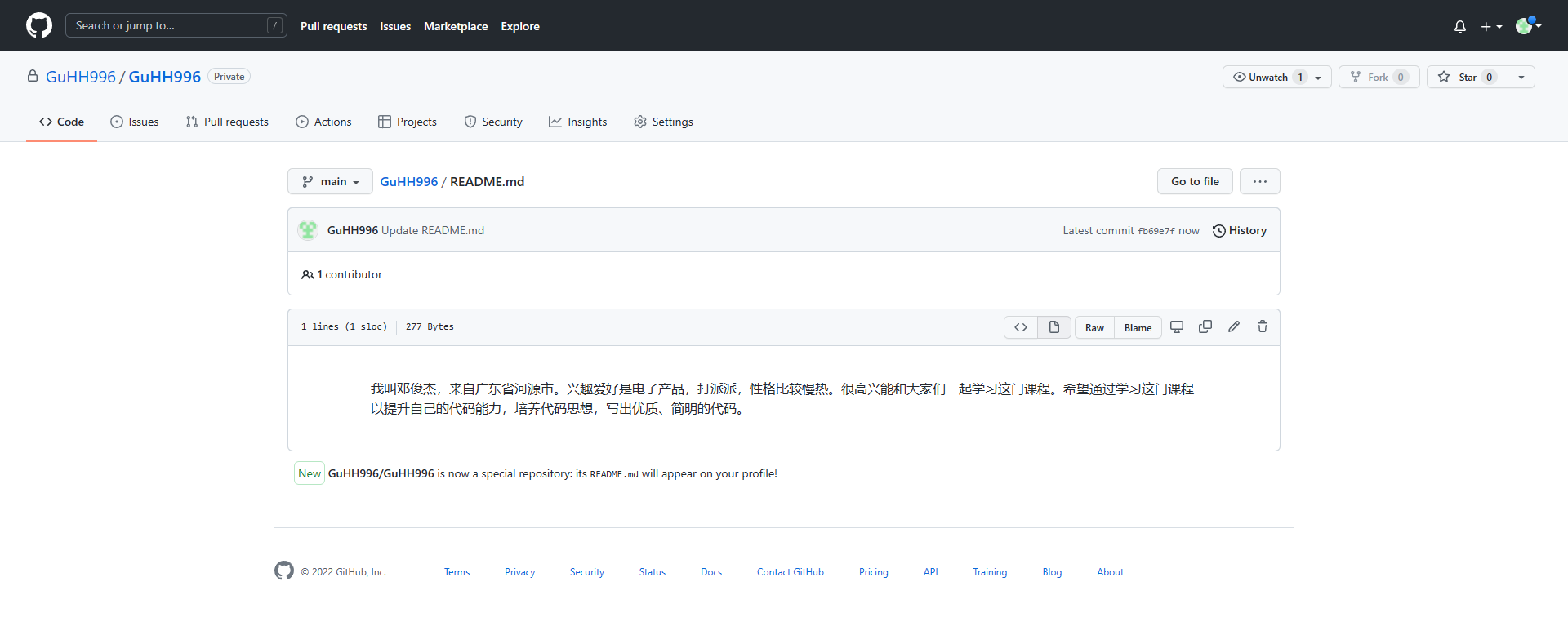Viewport: 1568px width, 635px height.
Task: Open the Blog footer link
Action: pos(1052,572)
